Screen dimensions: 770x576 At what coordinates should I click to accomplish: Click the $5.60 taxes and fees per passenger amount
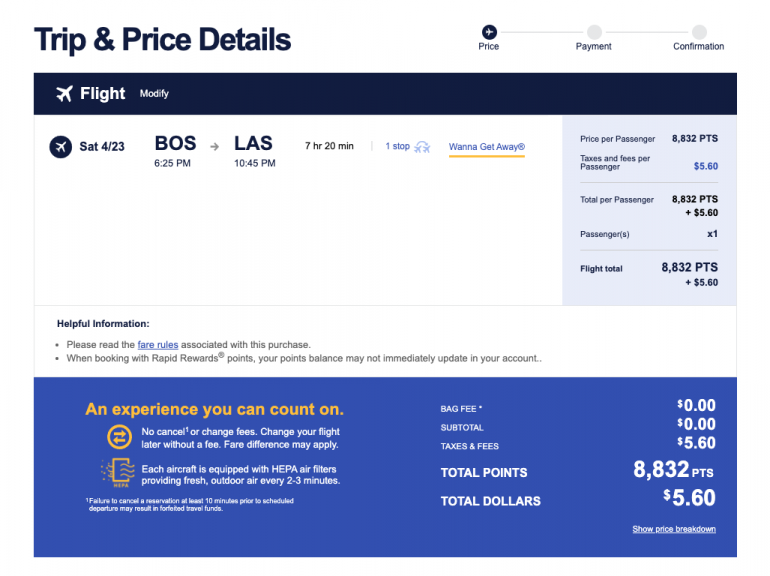pyautogui.click(x=705, y=166)
